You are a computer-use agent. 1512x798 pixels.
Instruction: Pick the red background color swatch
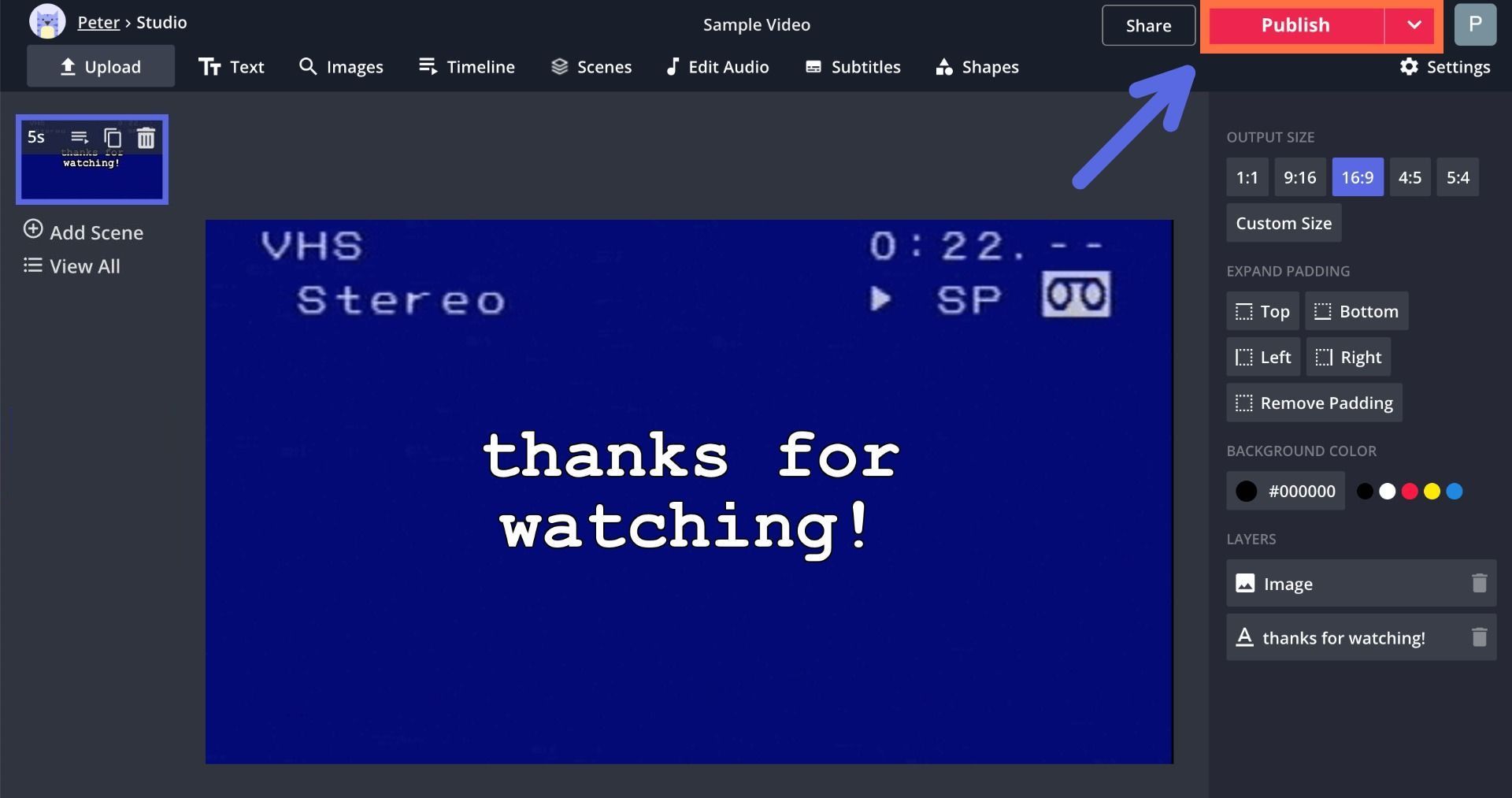tap(1410, 492)
